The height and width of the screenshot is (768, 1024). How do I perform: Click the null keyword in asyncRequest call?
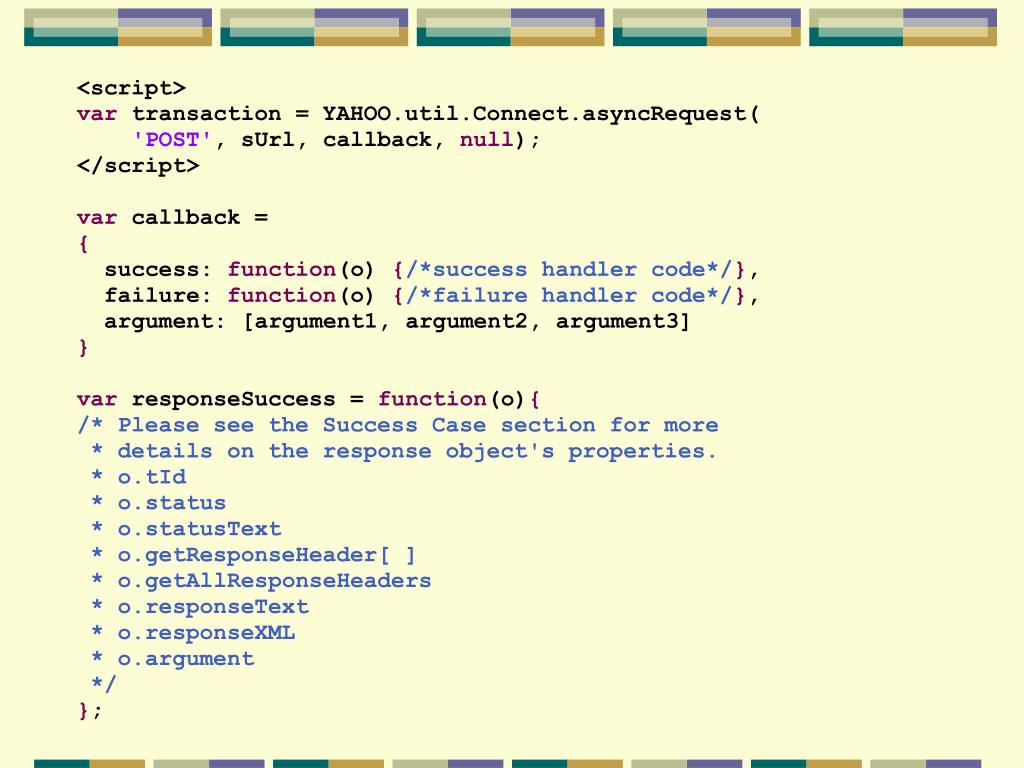487,140
